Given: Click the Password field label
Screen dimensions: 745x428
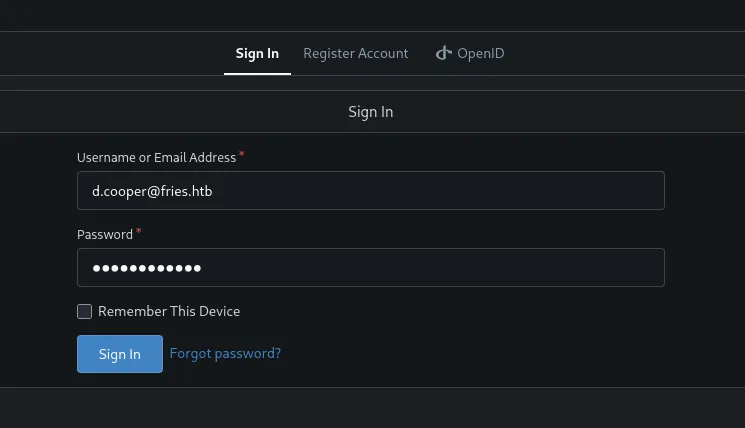Looking at the screenshot, I should [x=105, y=234].
